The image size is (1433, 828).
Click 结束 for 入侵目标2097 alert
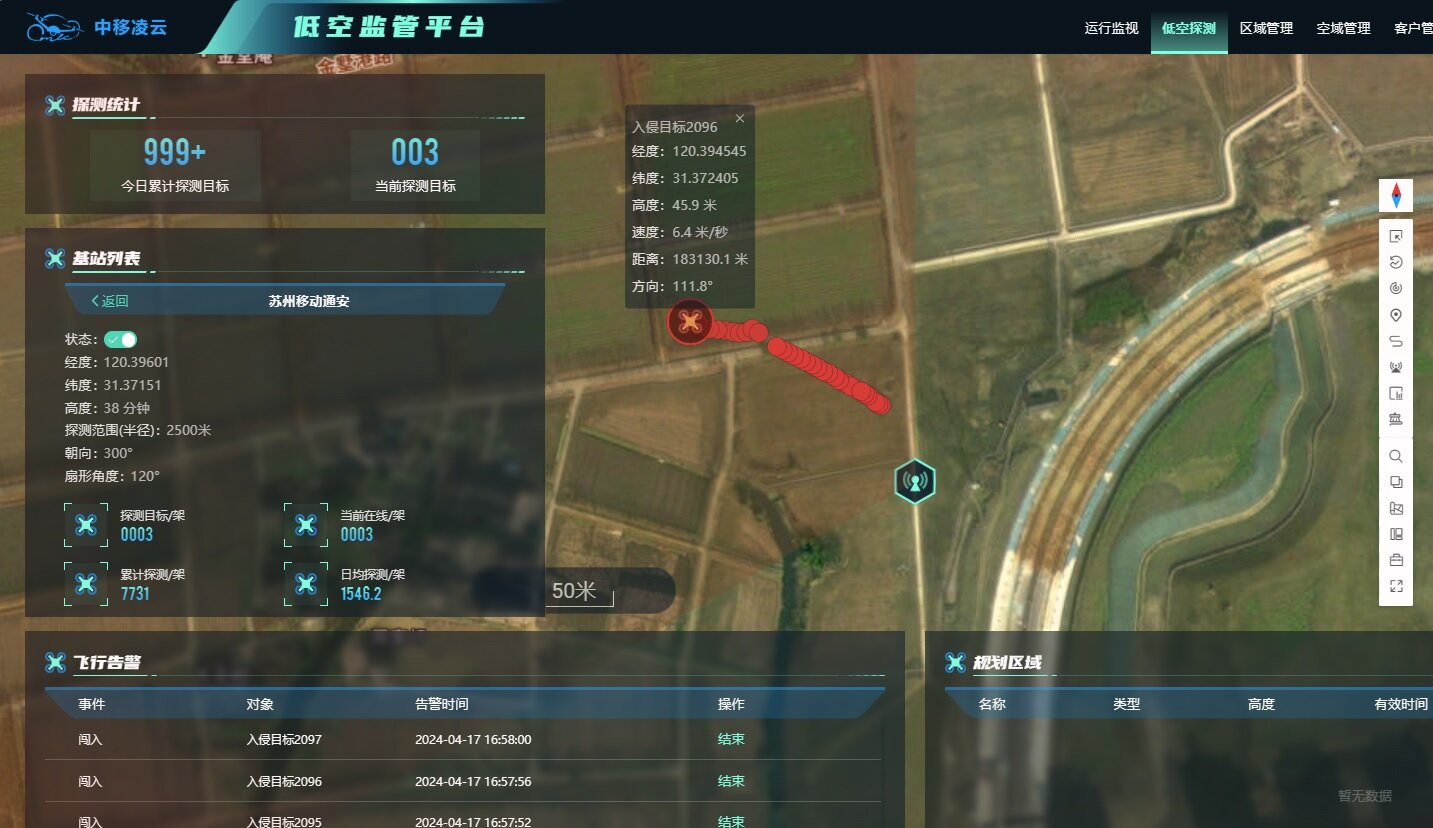coord(731,740)
